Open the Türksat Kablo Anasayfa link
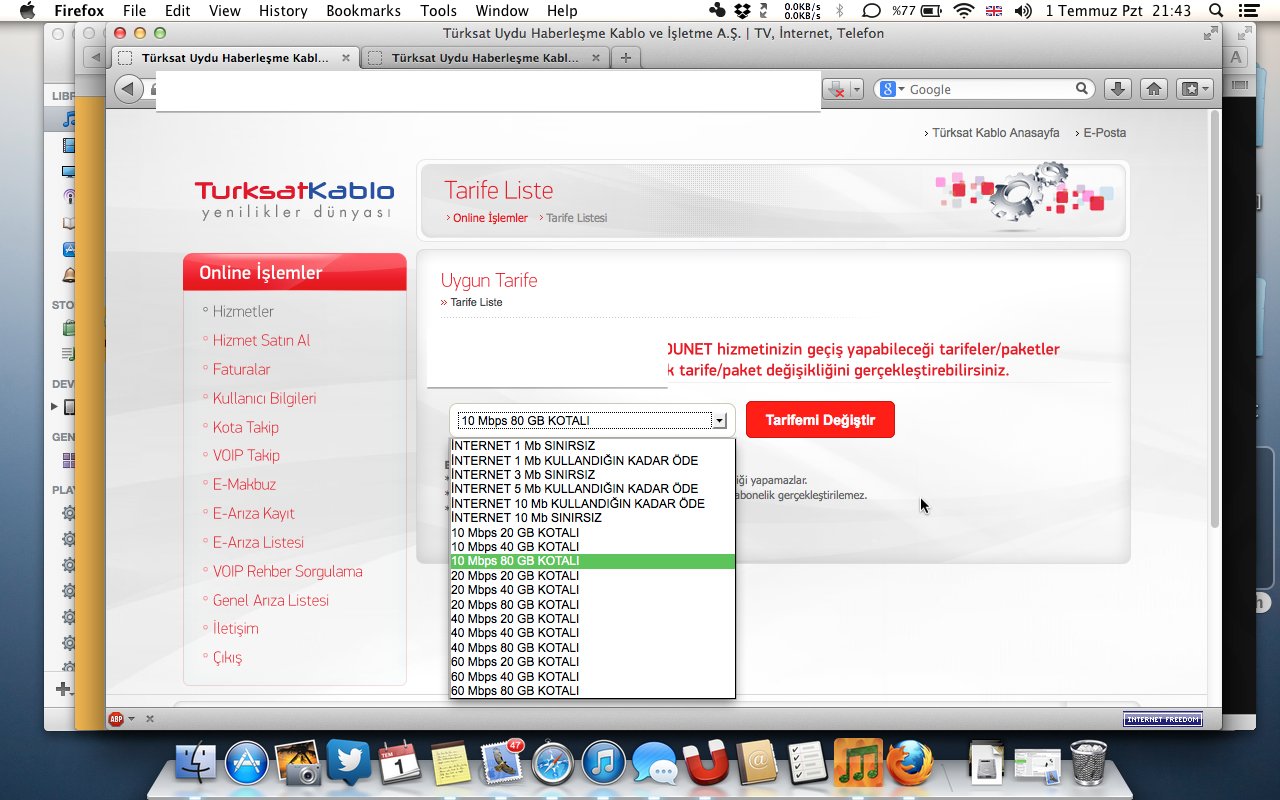 (x=995, y=132)
